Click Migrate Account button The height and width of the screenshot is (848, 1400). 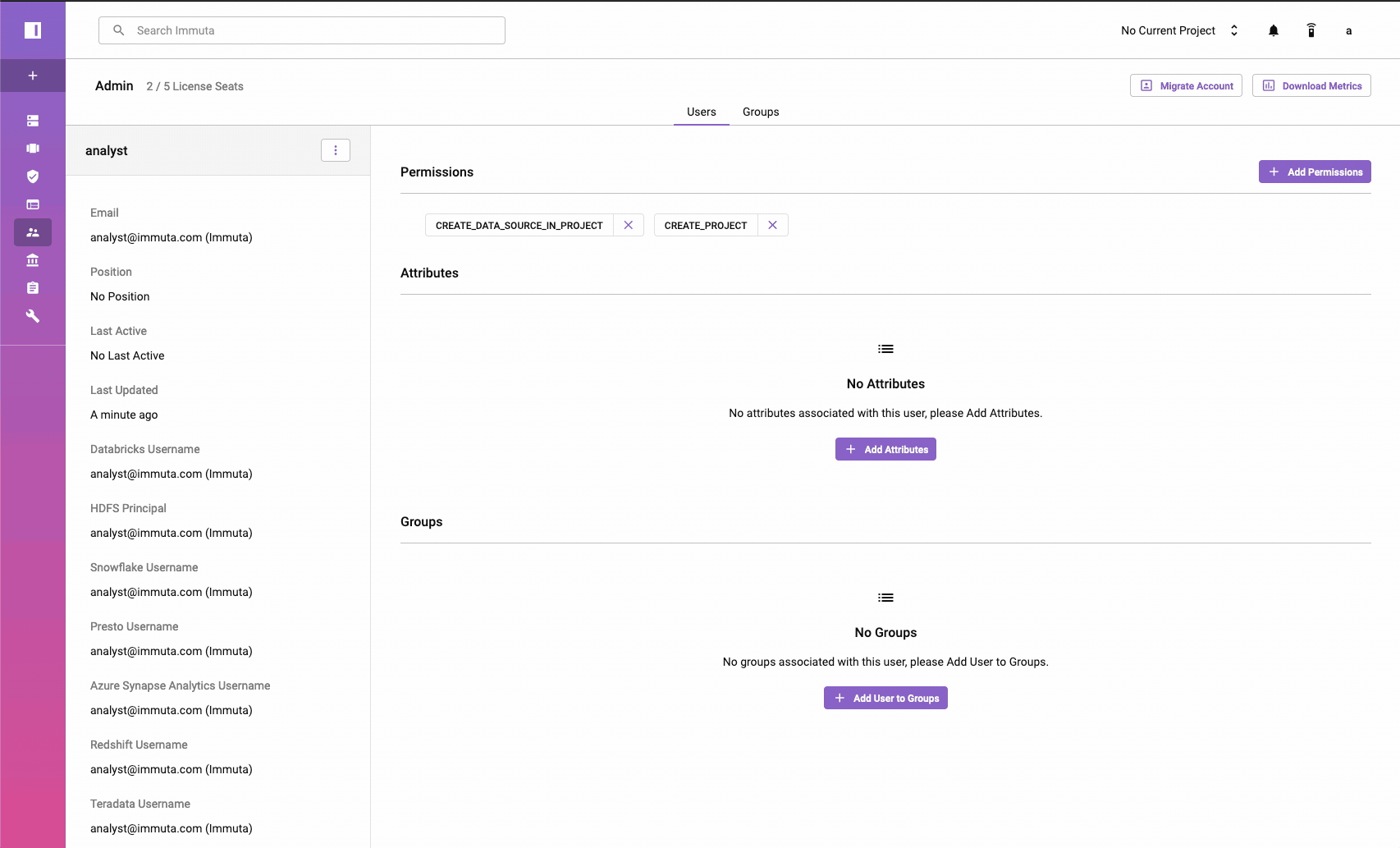pos(1186,85)
